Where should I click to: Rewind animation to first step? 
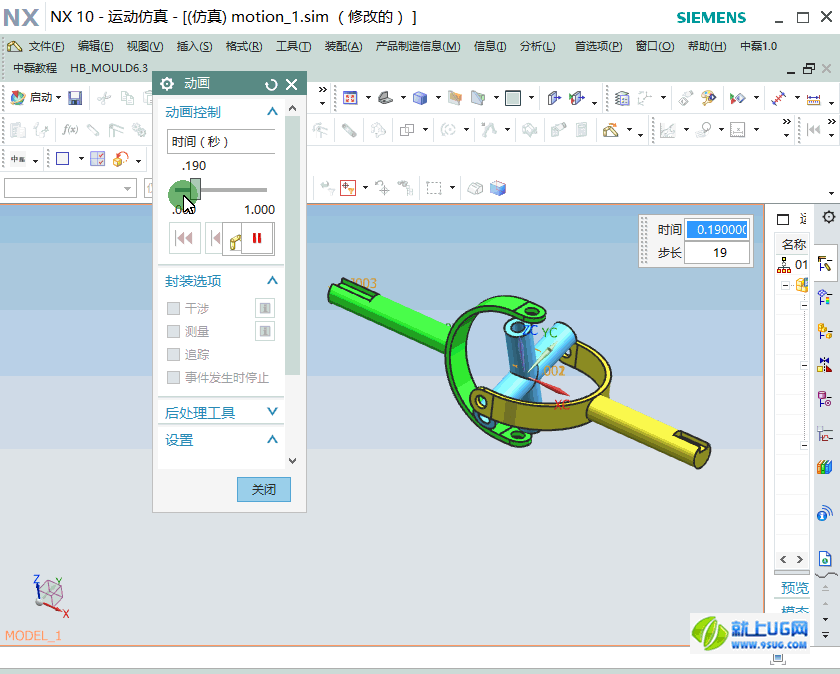point(185,238)
